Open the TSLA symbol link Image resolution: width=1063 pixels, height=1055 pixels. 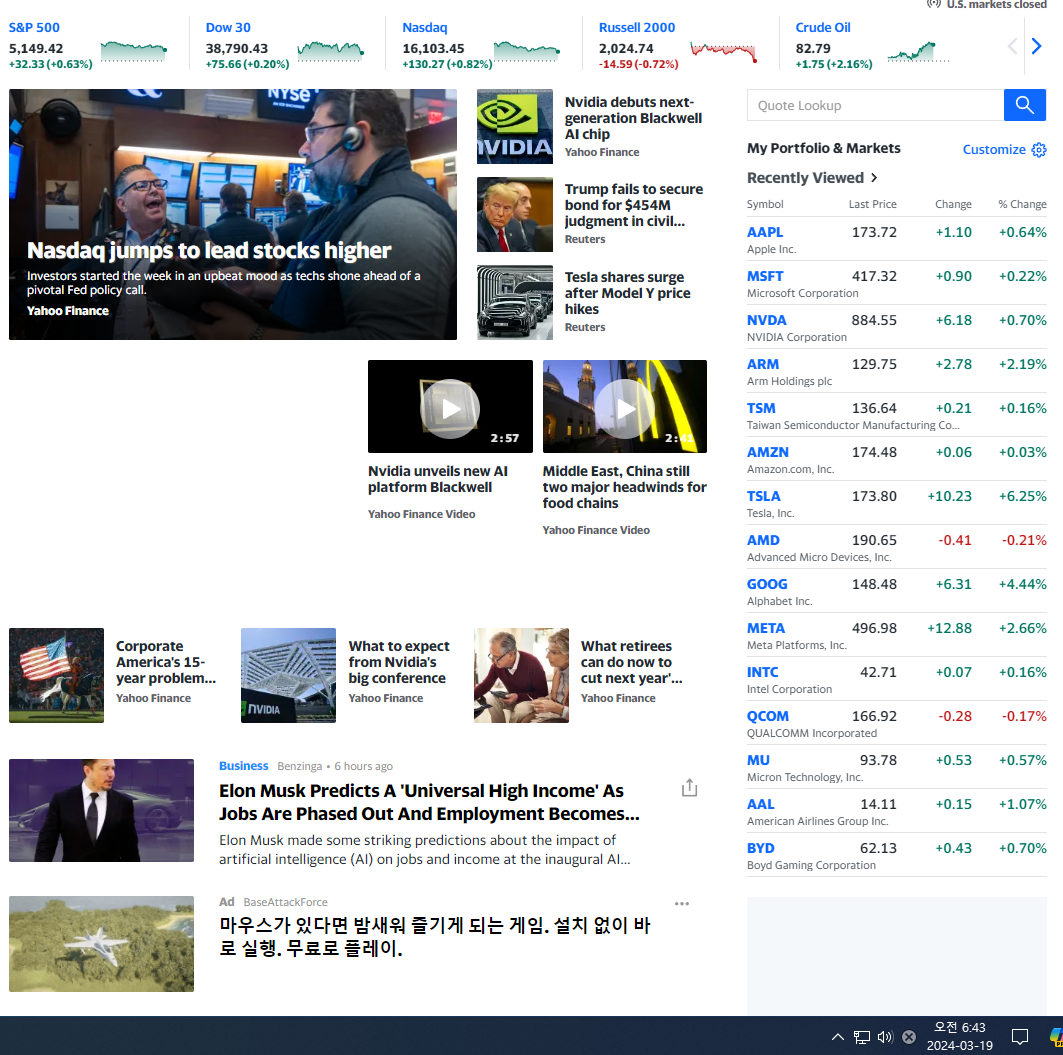pyautogui.click(x=763, y=496)
